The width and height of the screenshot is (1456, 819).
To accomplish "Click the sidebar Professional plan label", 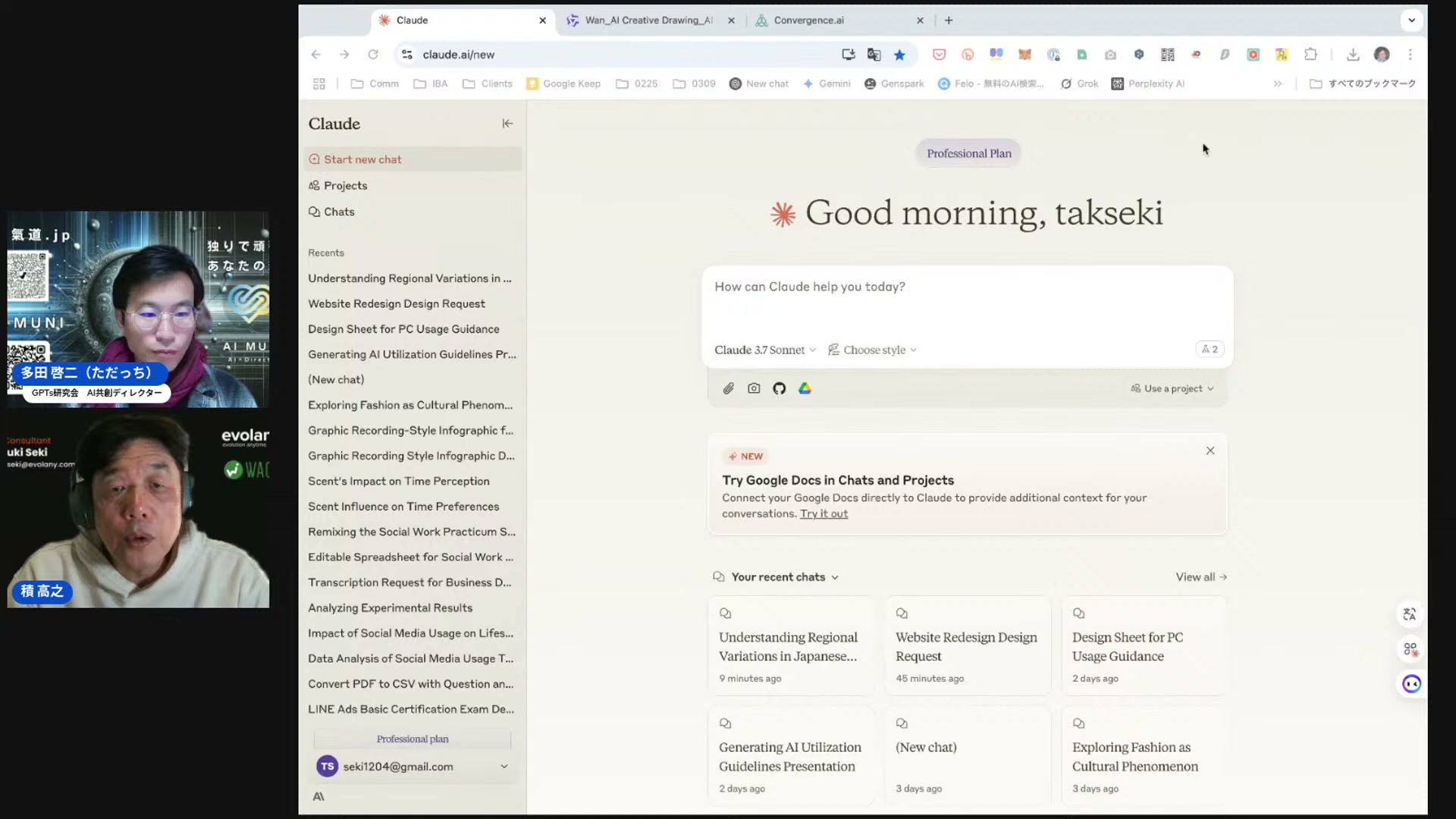I will [413, 739].
